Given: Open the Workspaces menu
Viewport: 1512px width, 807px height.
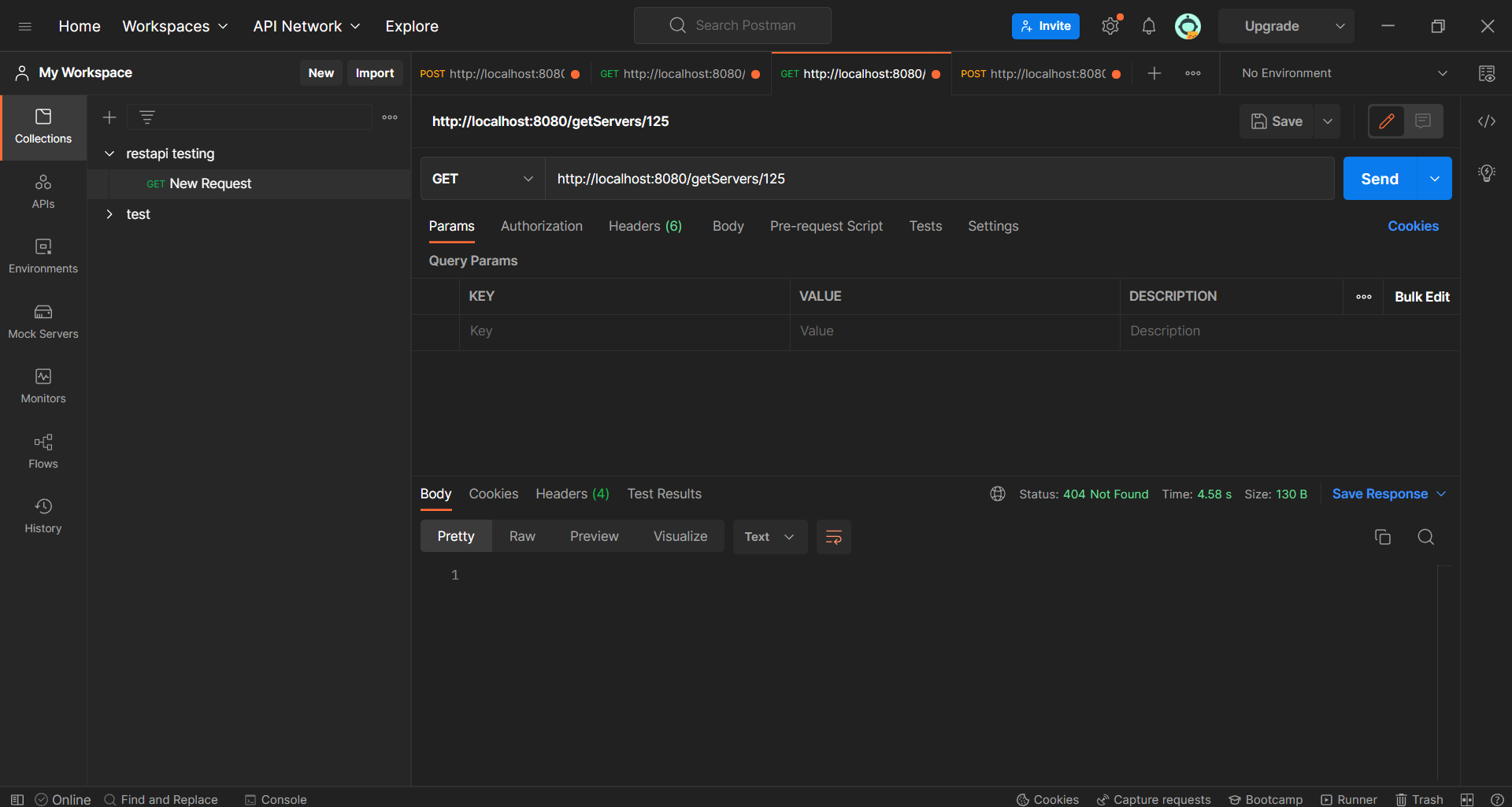Looking at the screenshot, I should pyautogui.click(x=175, y=26).
